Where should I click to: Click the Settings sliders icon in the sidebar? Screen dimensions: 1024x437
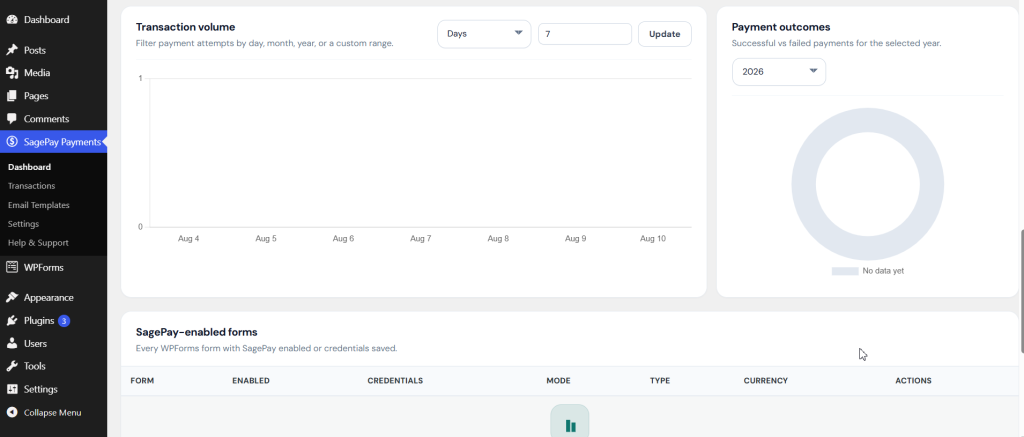[x=12, y=389]
